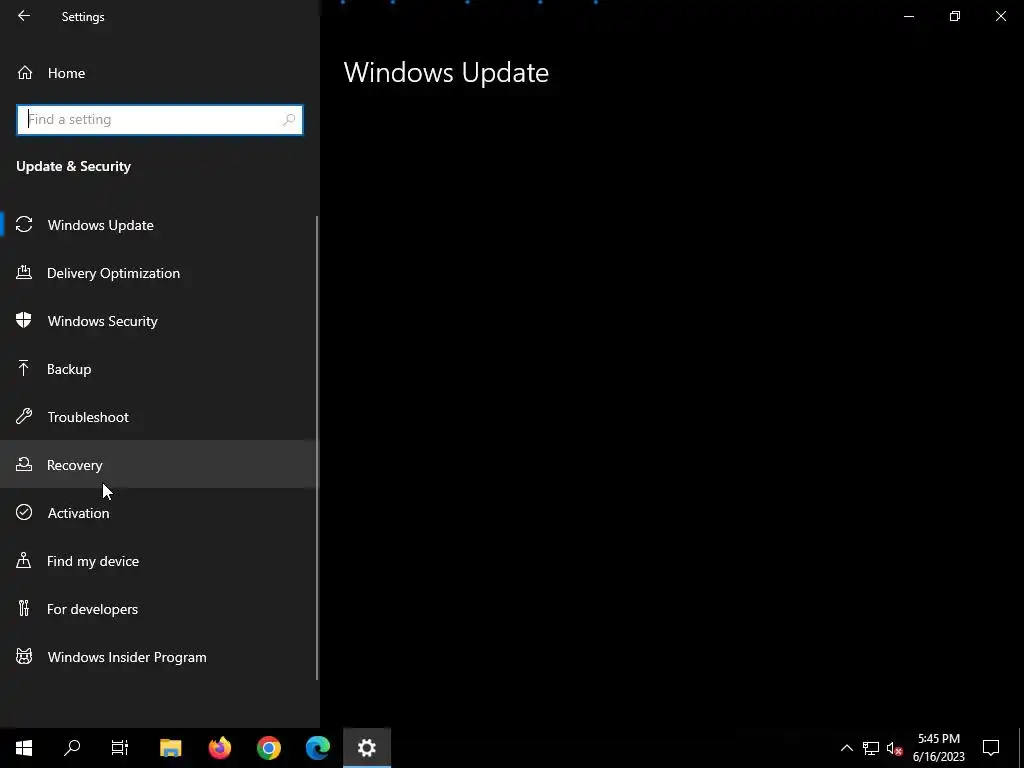The image size is (1024, 768).
Task: Click the network status tray icon
Action: tap(871, 748)
